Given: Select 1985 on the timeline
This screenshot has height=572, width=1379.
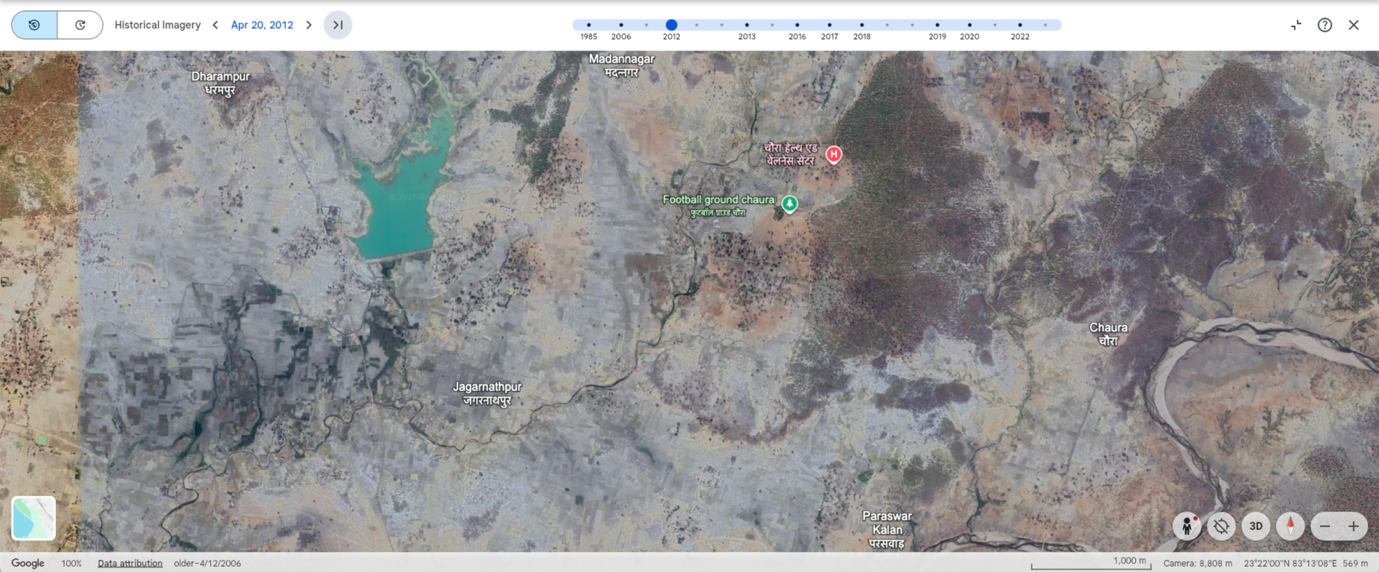Looking at the screenshot, I should [589, 25].
